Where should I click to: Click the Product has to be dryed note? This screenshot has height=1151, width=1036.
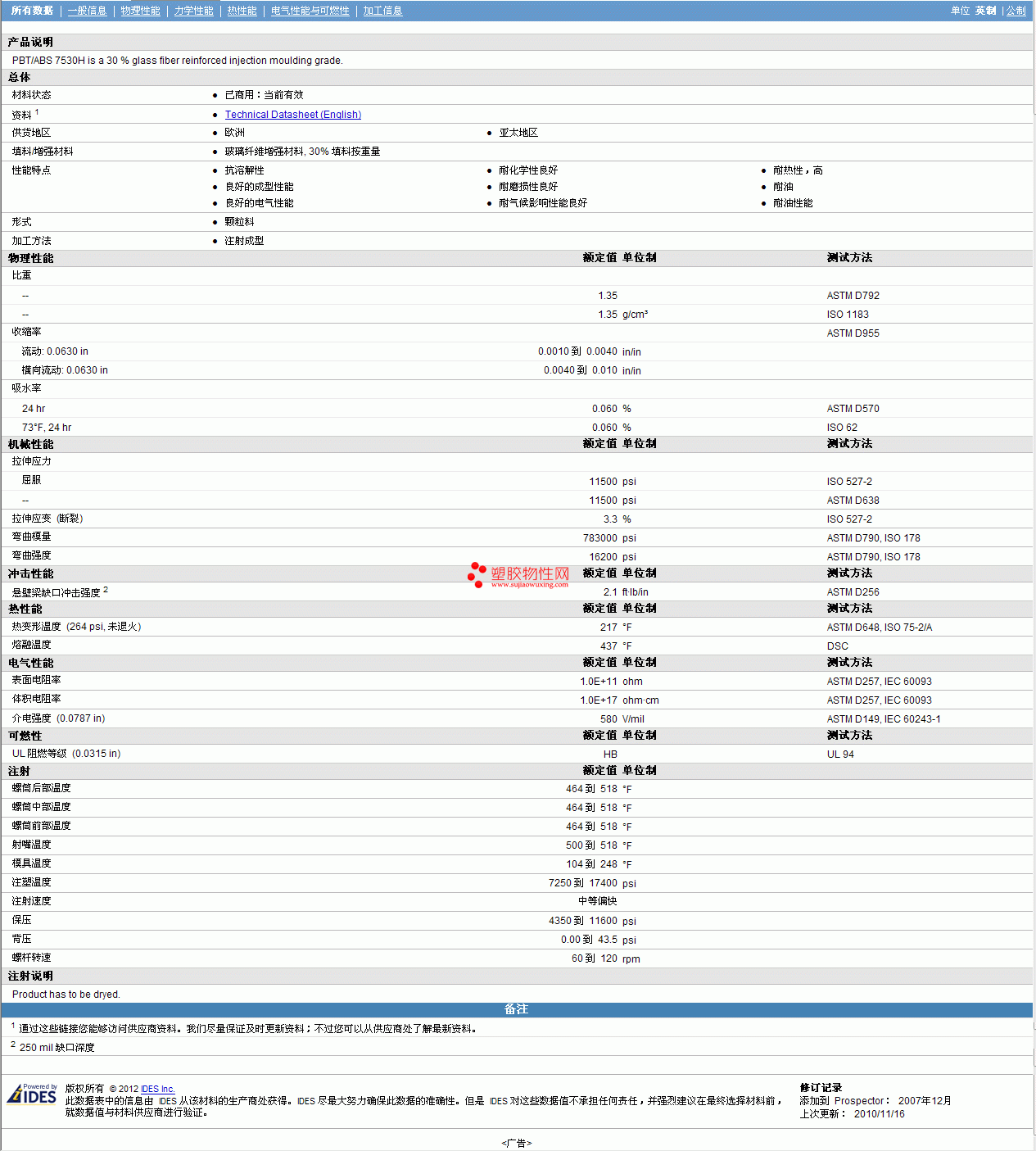click(66, 995)
